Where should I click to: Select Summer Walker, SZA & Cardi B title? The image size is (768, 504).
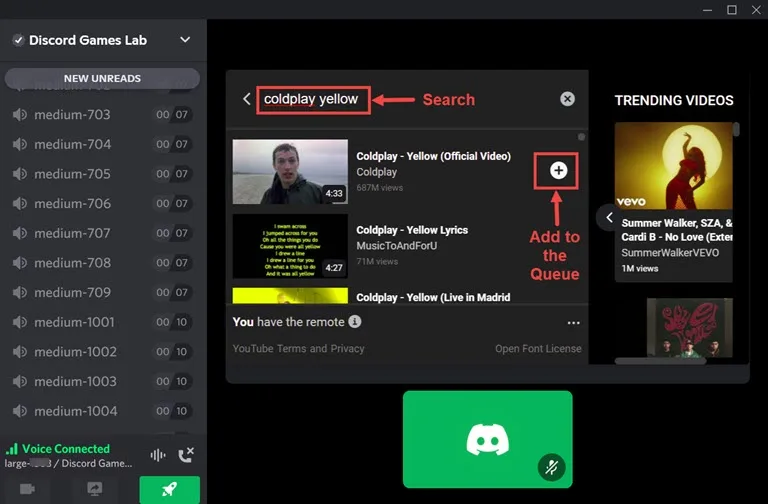coord(677,230)
